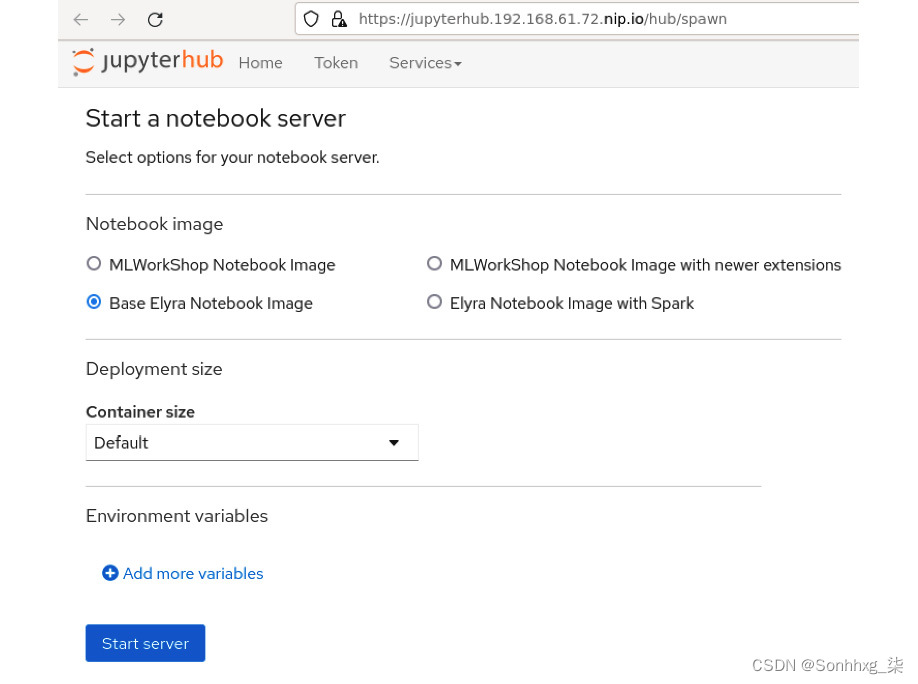Click the JupyterHub logo
Screen dimensions: 918x684
point(148,61)
